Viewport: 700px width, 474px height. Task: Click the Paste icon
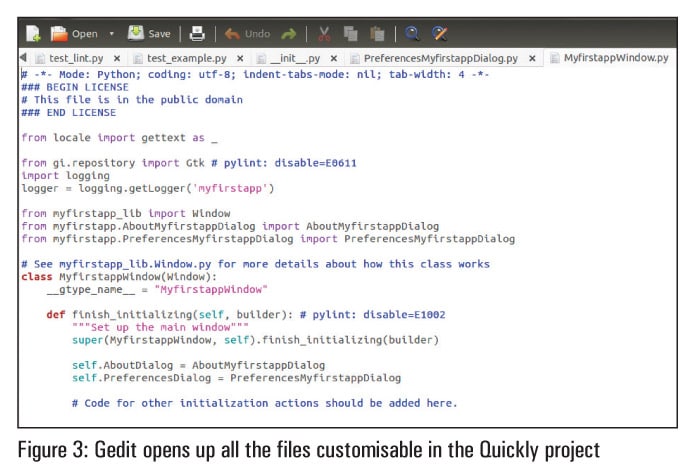click(374, 33)
